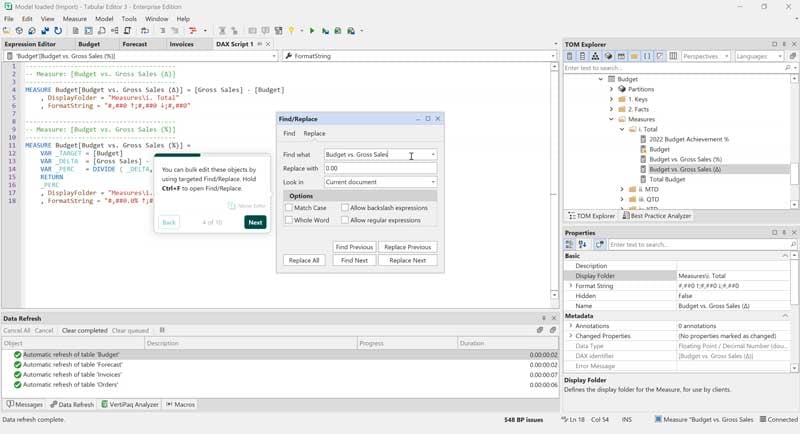Enable the Match Case checkbox

289,208
